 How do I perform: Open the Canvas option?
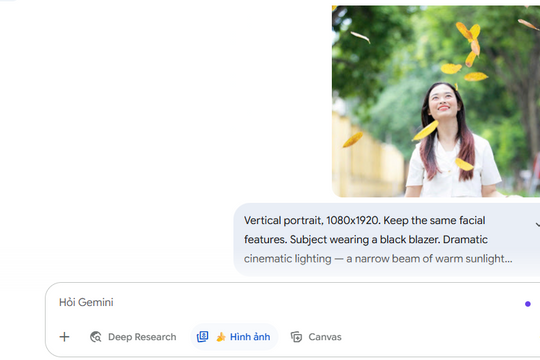(x=316, y=337)
